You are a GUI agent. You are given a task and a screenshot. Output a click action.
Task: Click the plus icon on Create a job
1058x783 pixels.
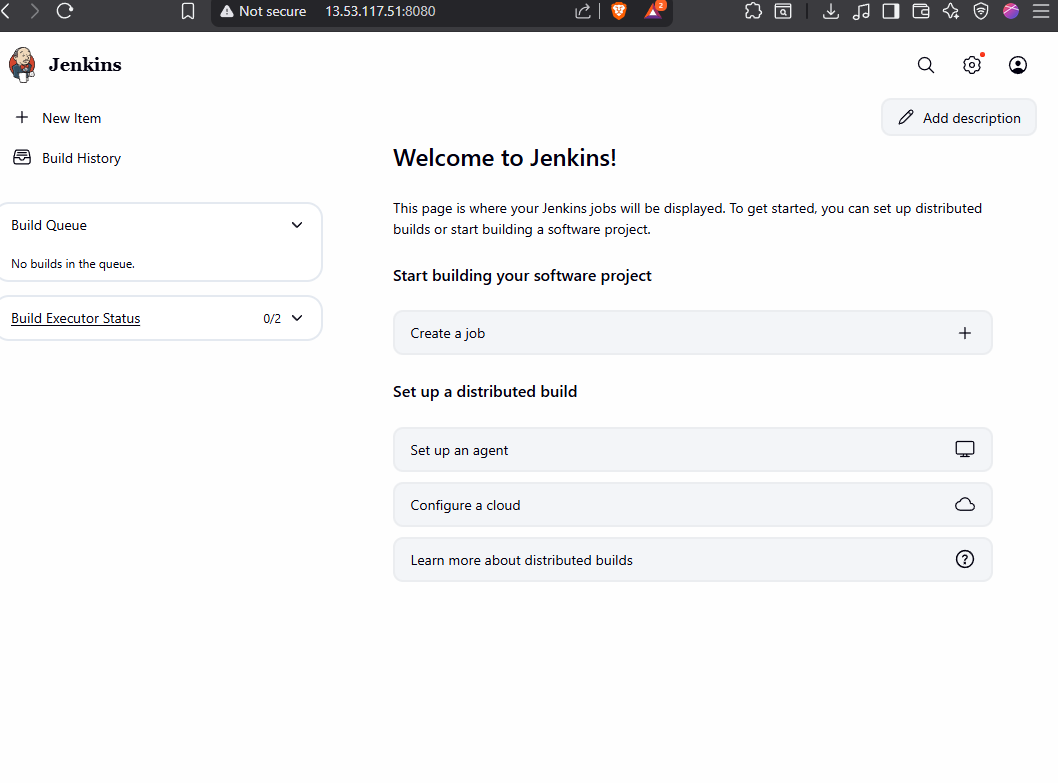965,333
